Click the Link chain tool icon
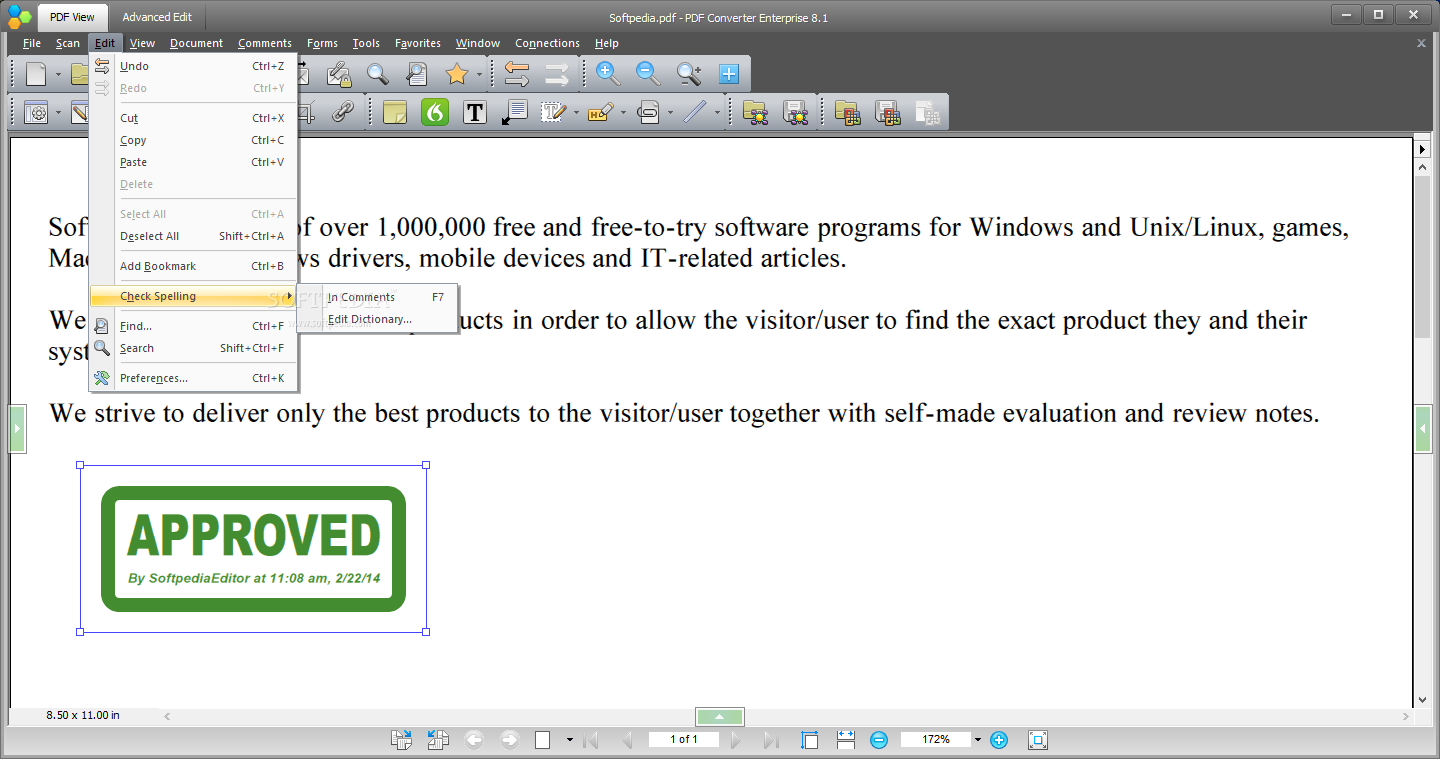1440x759 pixels. coord(343,112)
